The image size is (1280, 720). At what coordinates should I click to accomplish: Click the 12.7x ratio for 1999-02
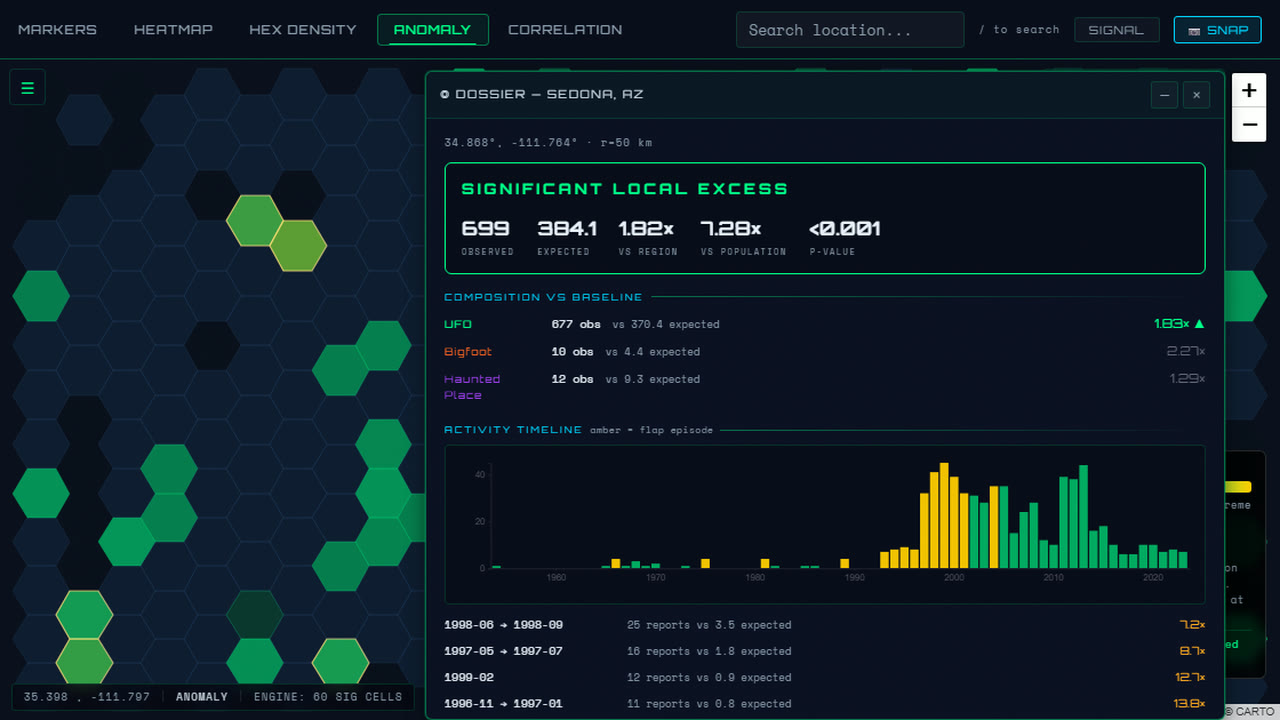click(1192, 677)
